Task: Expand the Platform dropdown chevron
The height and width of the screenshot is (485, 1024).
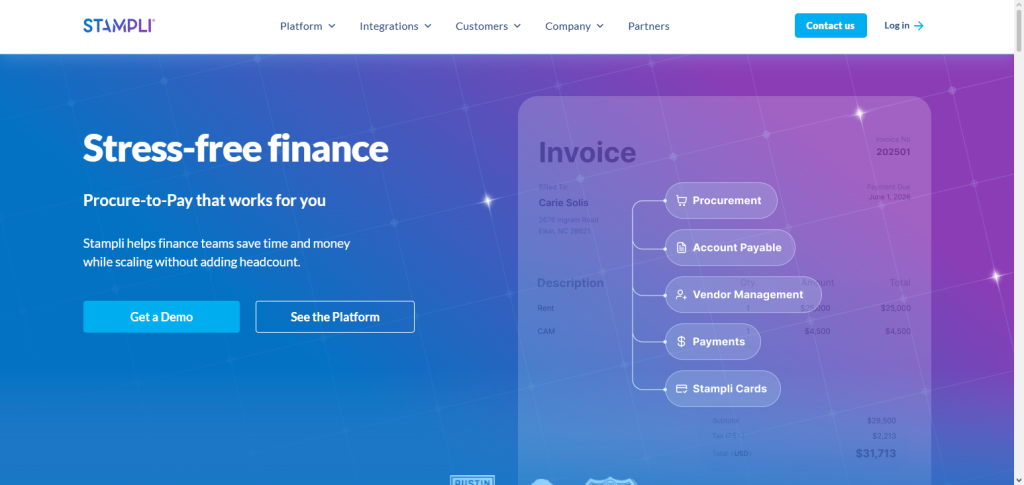Action: click(332, 26)
